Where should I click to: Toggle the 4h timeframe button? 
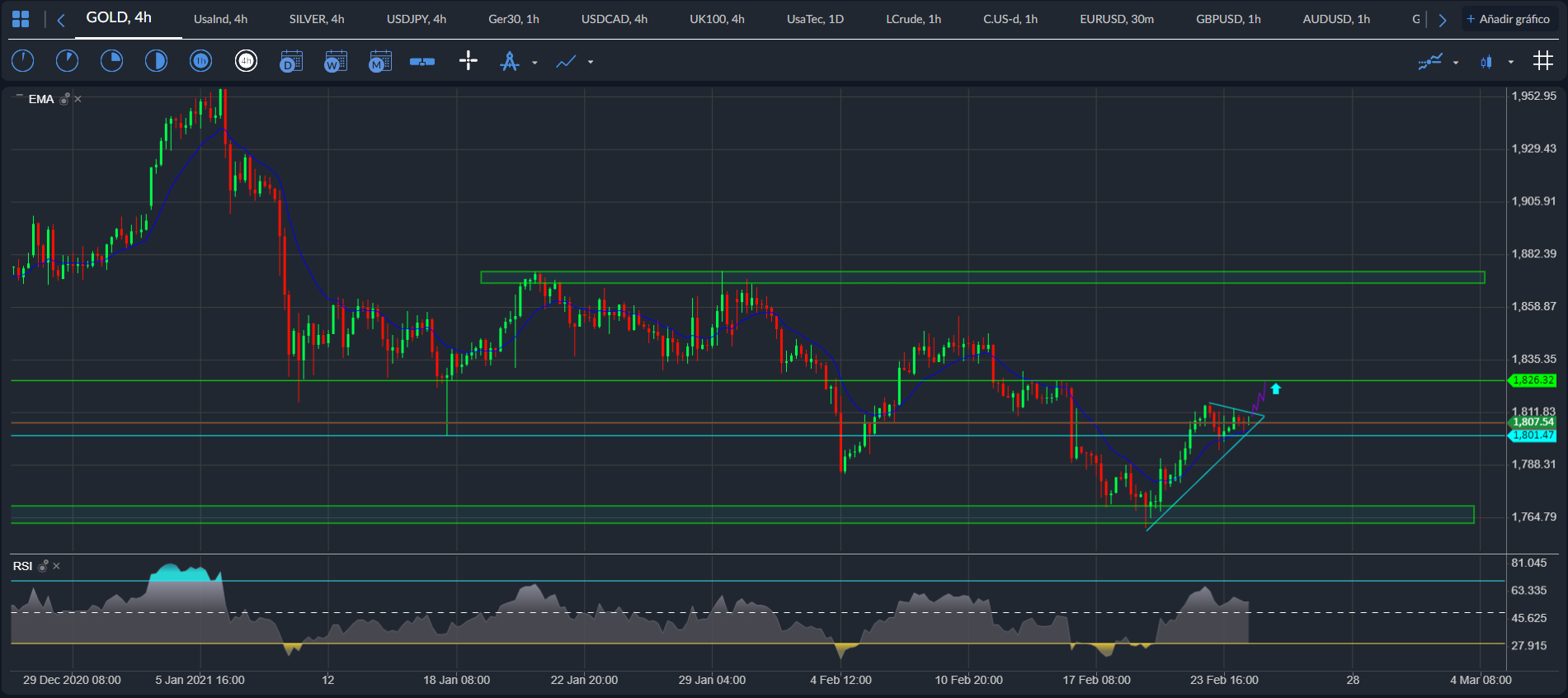tap(246, 61)
